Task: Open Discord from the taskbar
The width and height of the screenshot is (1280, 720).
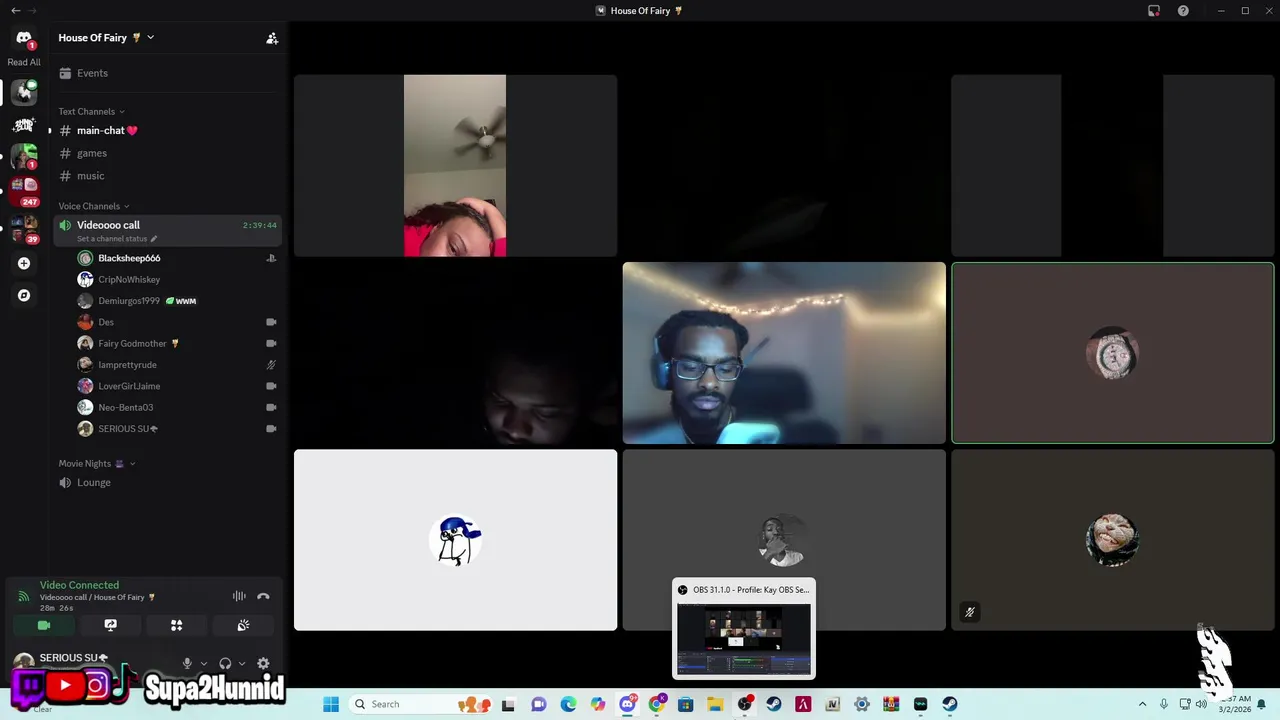Action: pyautogui.click(x=627, y=704)
